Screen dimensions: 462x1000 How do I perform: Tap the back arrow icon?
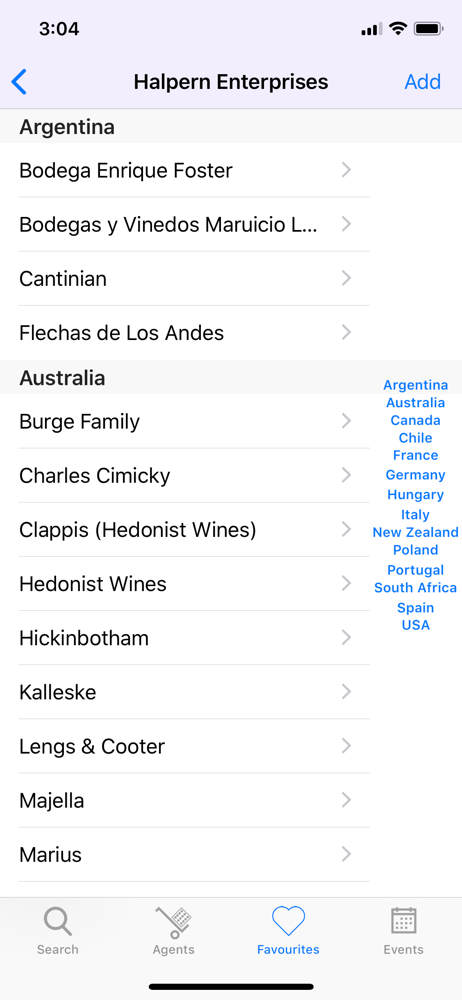(x=19, y=82)
